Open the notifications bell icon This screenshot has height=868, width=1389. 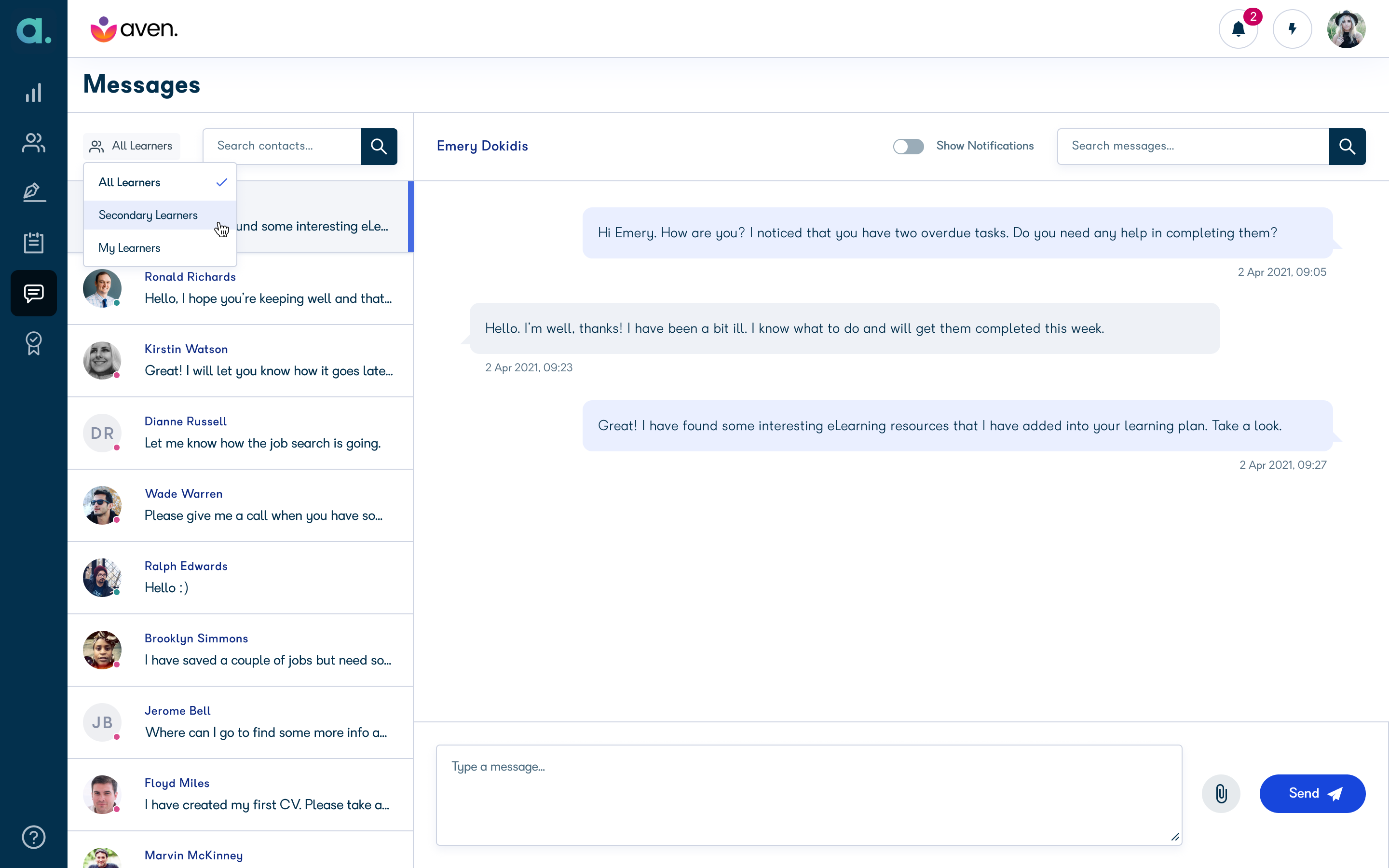[x=1238, y=29]
